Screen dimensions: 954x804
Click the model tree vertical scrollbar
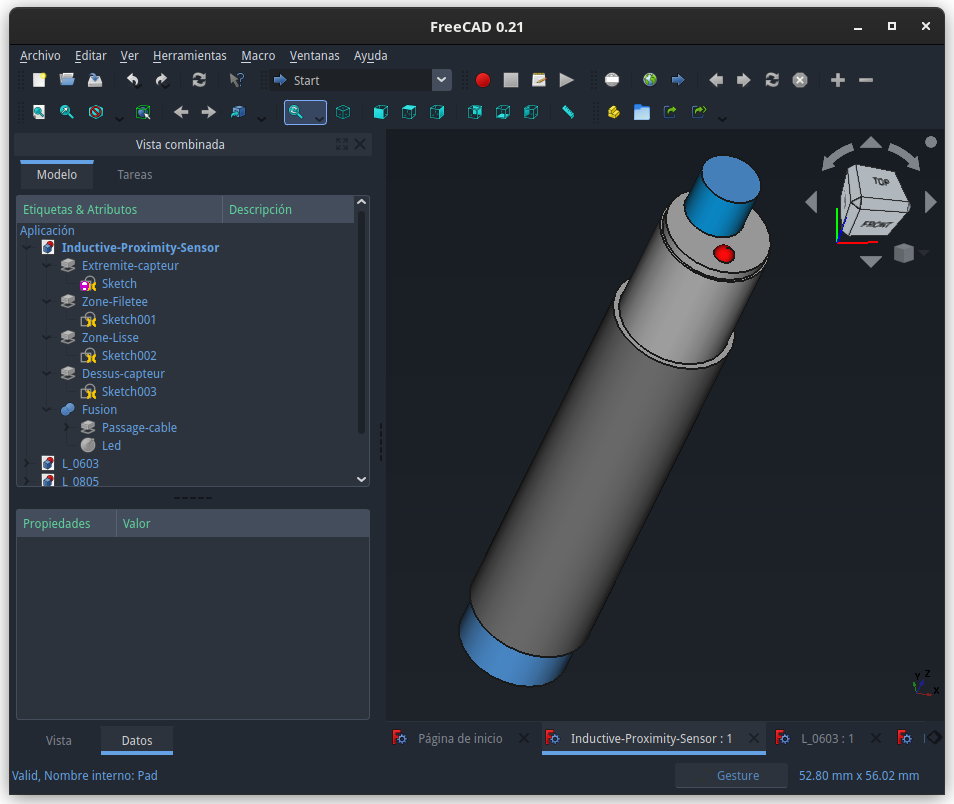pyautogui.click(x=361, y=322)
